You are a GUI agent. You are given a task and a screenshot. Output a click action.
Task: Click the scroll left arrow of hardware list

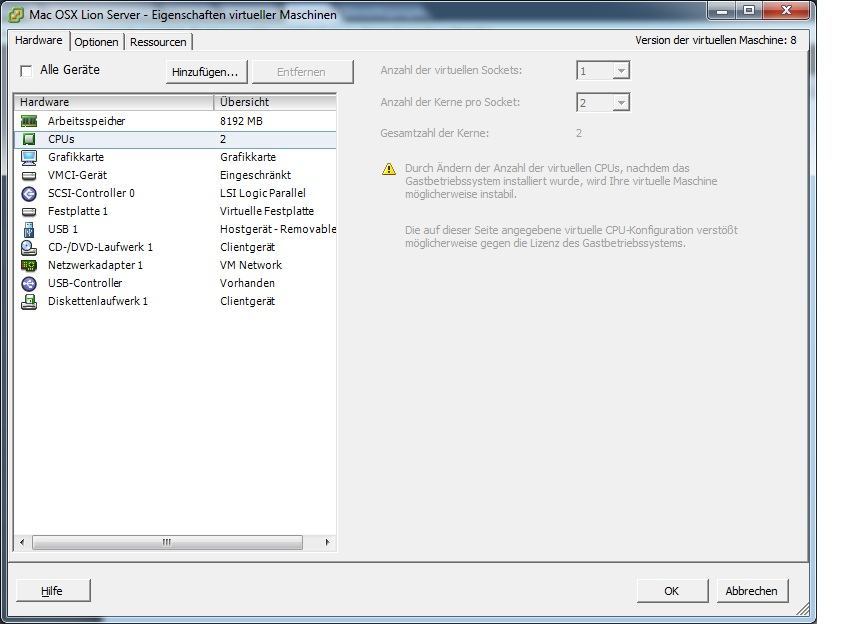(x=22, y=542)
